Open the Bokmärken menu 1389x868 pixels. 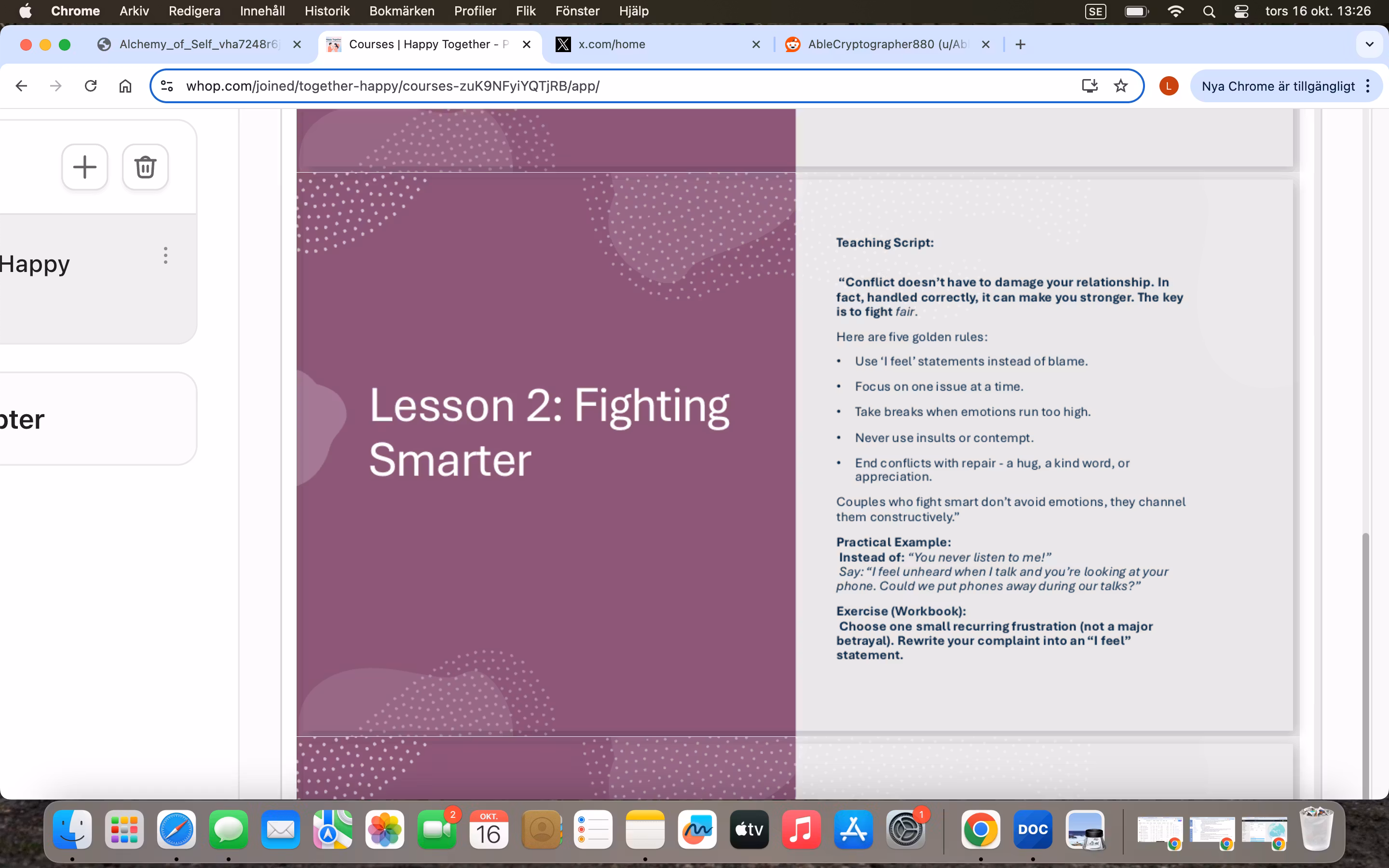pos(401,11)
